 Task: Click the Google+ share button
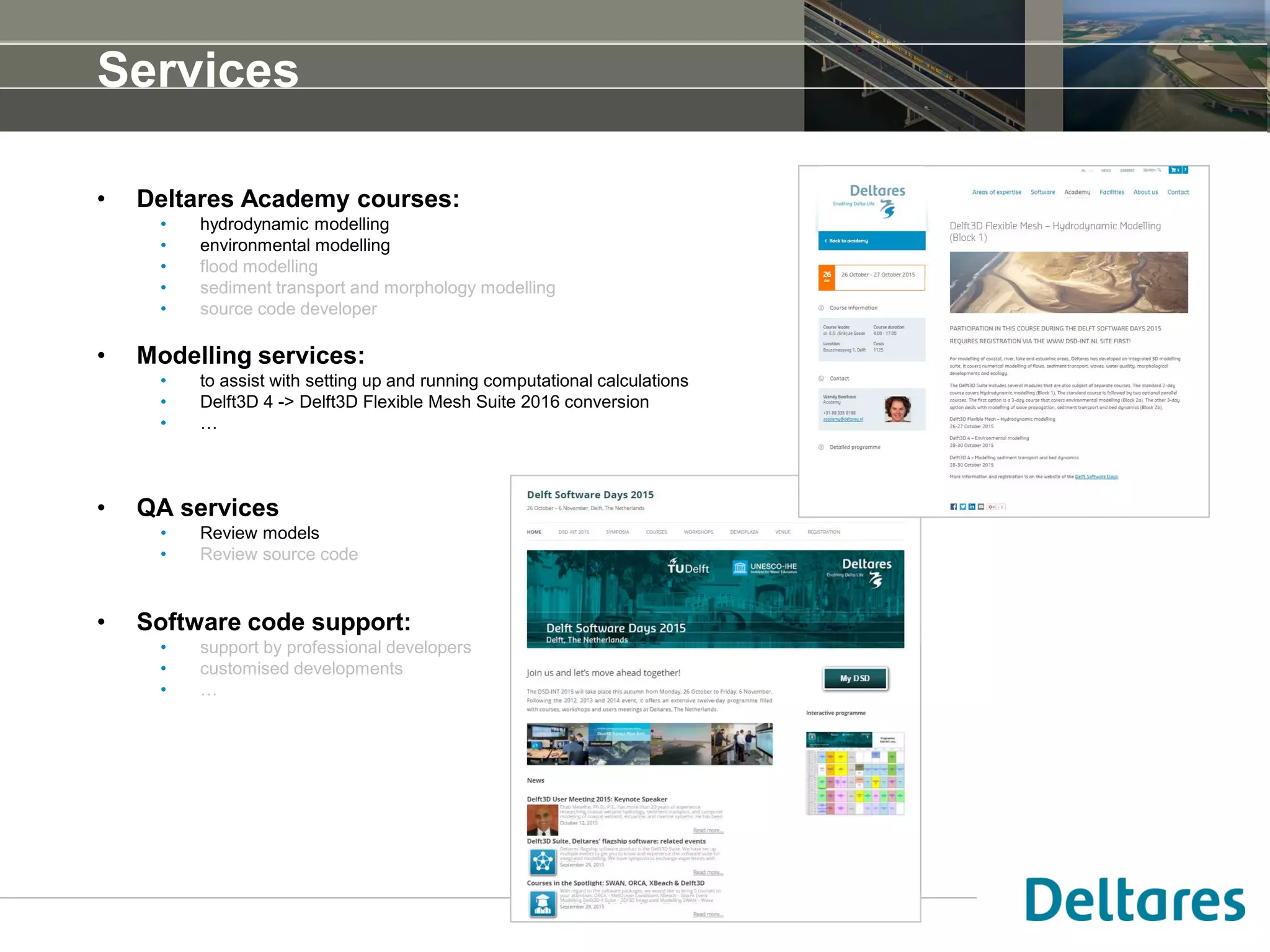point(992,507)
